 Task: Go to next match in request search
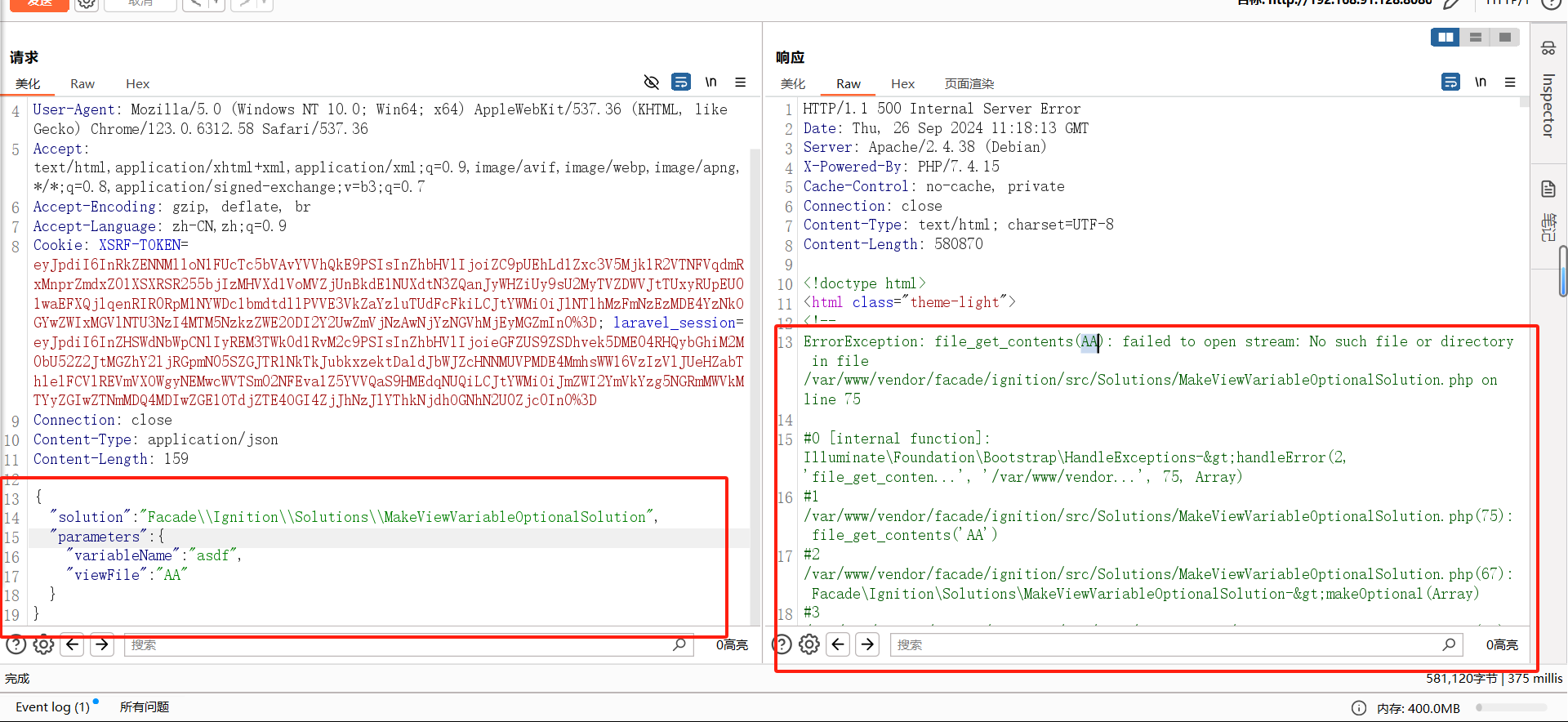click(x=101, y=645)
